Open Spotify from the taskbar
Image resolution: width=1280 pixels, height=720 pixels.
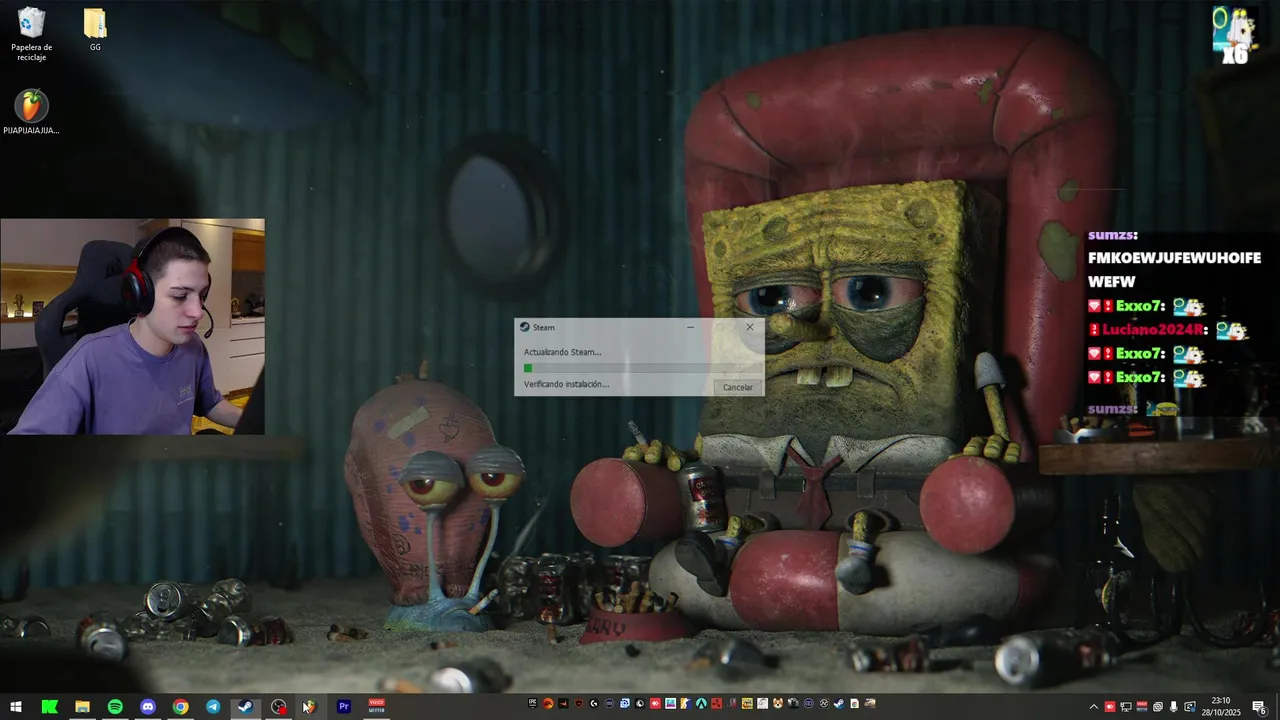(x=115, y=707)
